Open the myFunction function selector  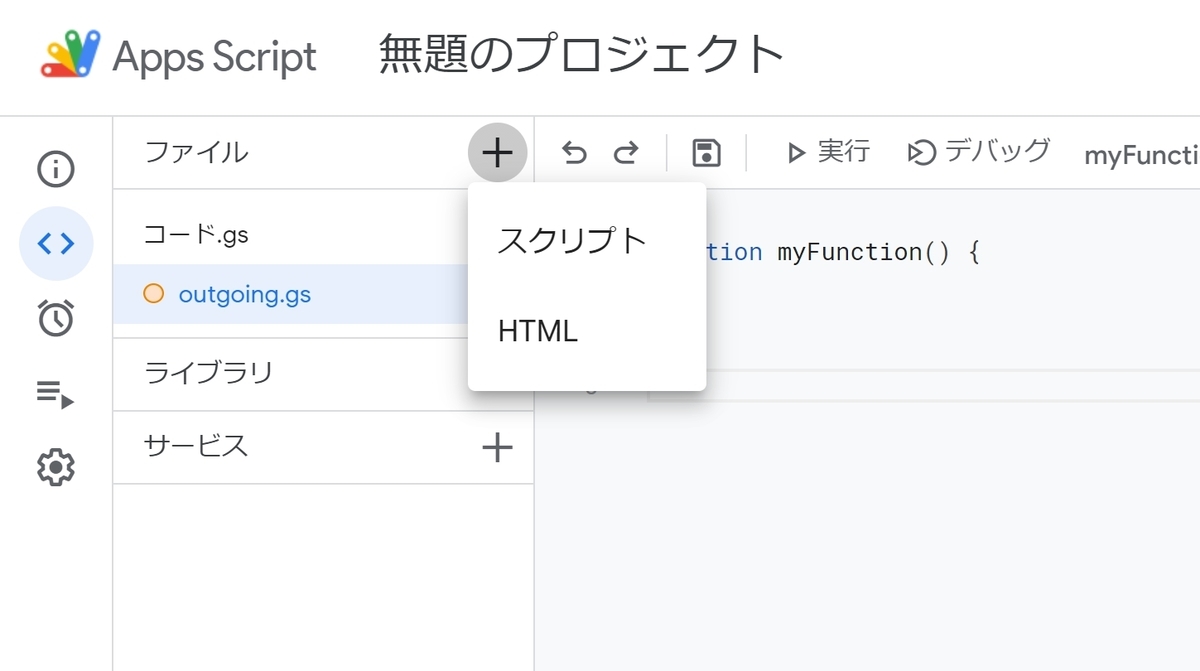(x=1143, y=151)
